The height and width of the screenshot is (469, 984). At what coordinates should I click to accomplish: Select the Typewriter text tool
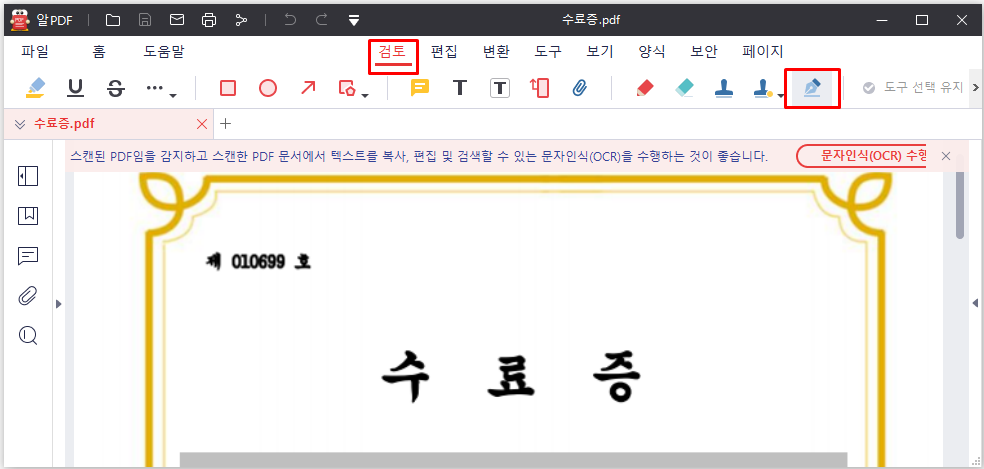[x=460, y=88]
